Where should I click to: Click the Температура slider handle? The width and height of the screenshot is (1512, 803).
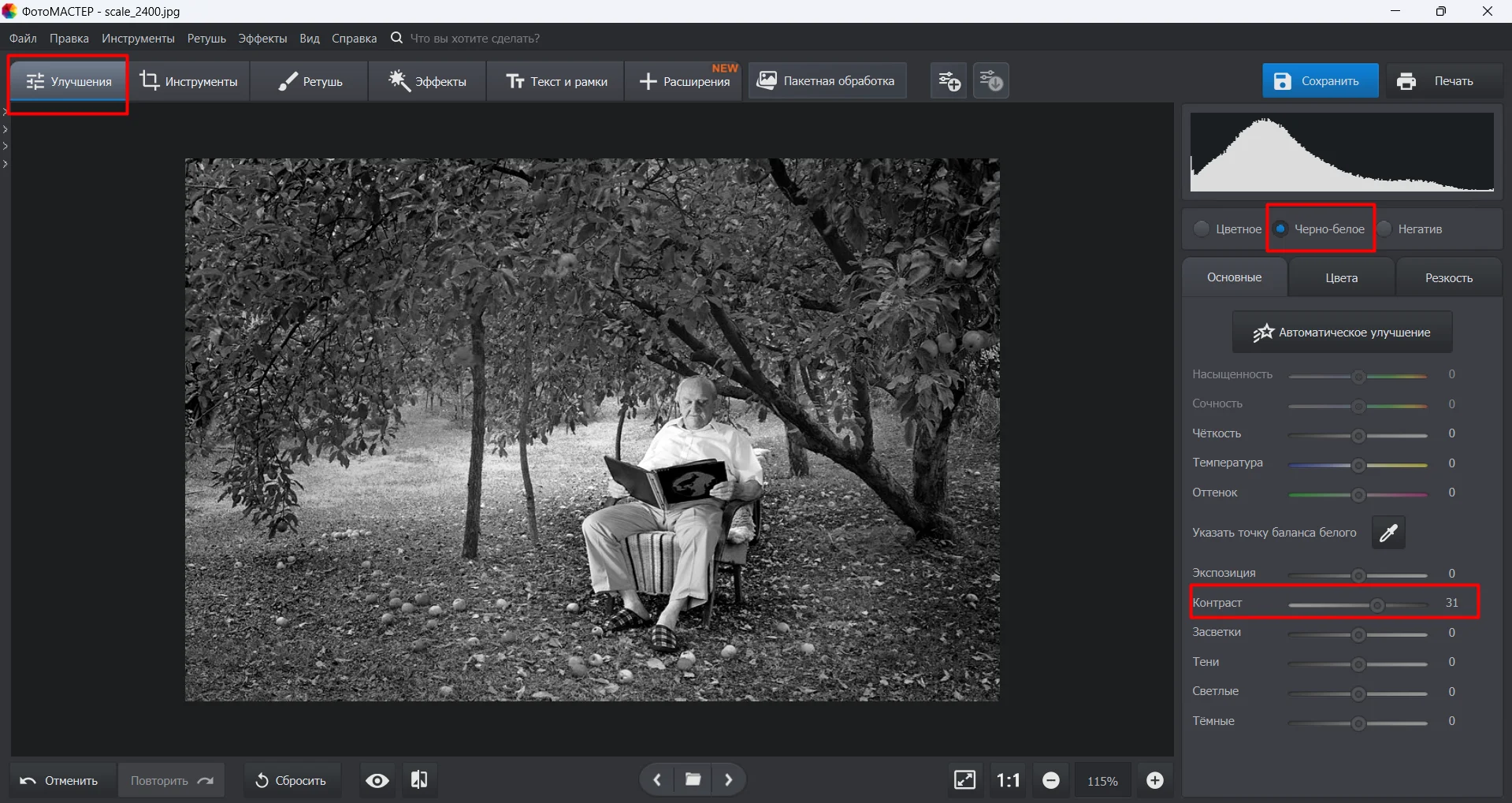coord(1358,466)
